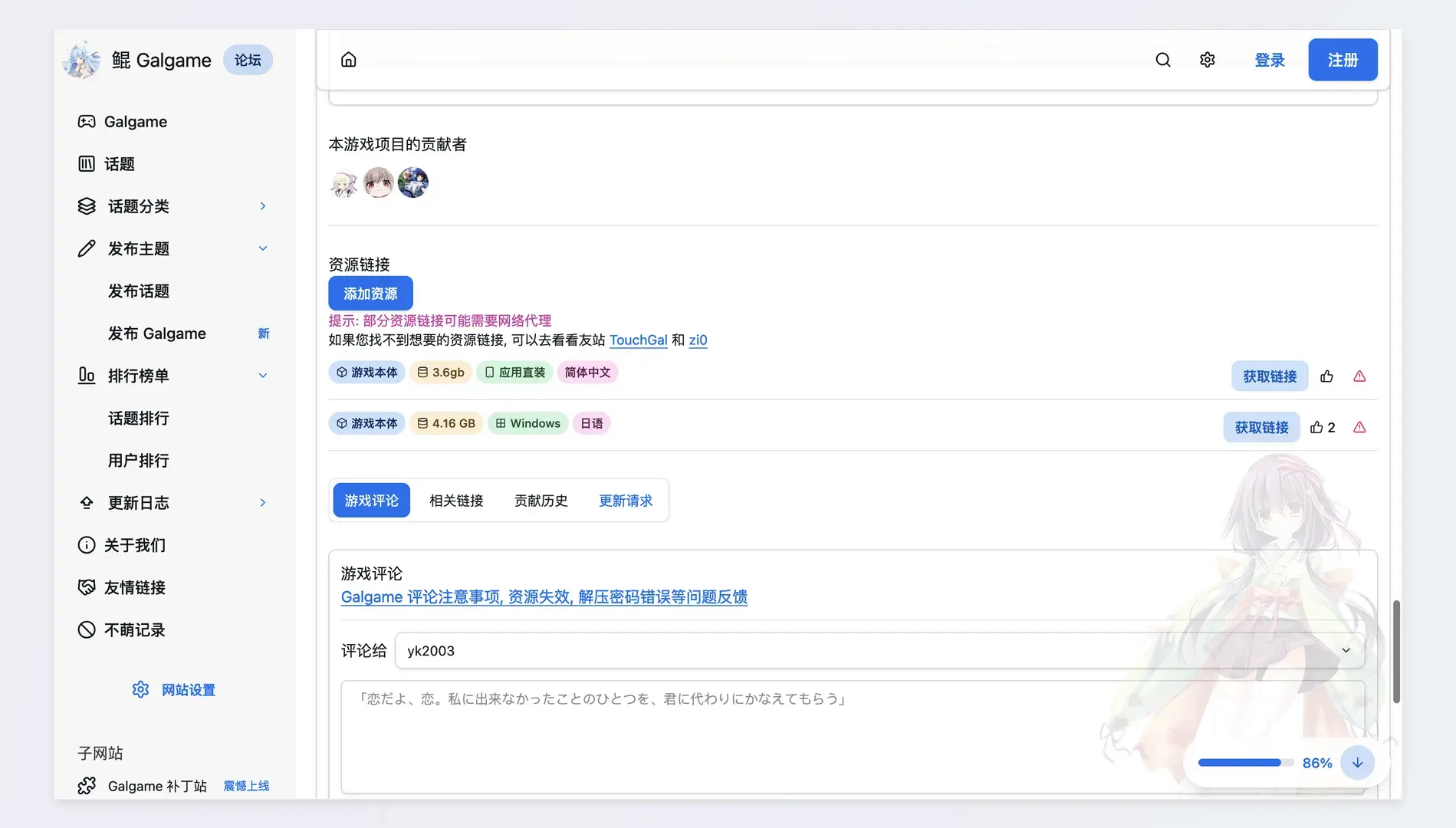Click the 发布主题 pencil icon
The width and height of the screenshot is (1456, 828).
pos(87,248)
